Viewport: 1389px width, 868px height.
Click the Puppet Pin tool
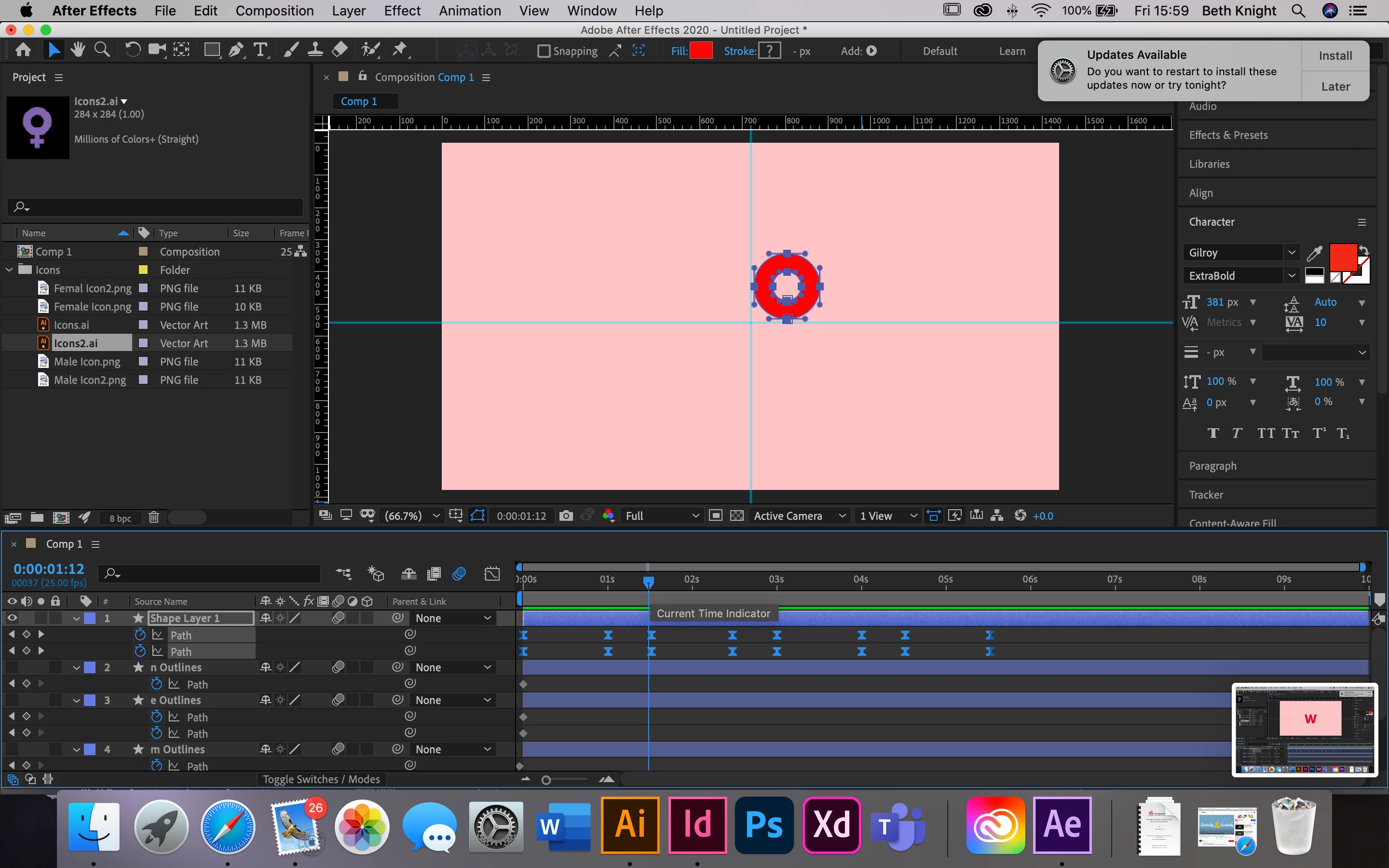point(399,51)
